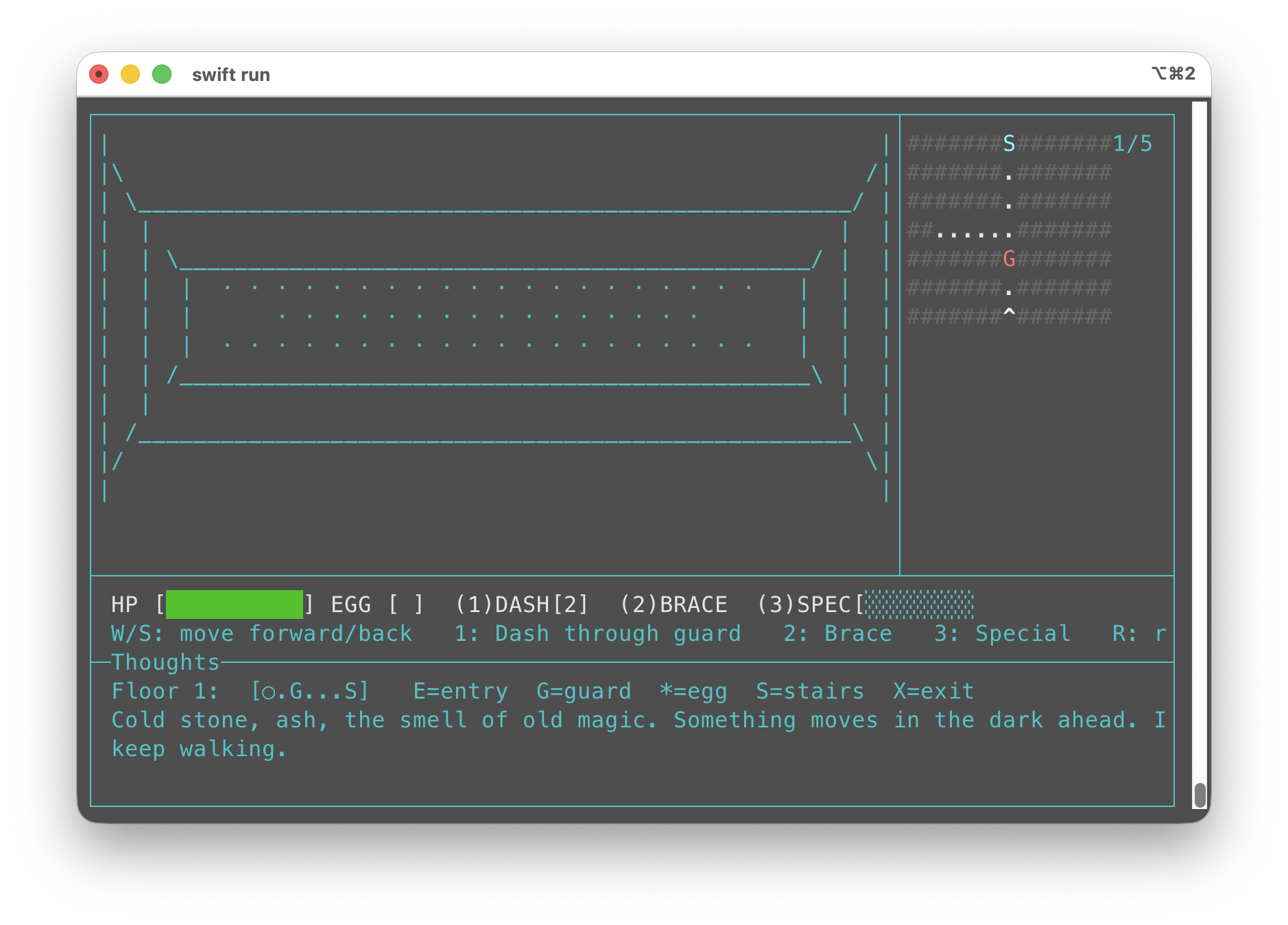Image resolution: width=1288 pixels, height=925 pixels.
Task: Click the 'keep walking.' text line
Action: (199, 749)
